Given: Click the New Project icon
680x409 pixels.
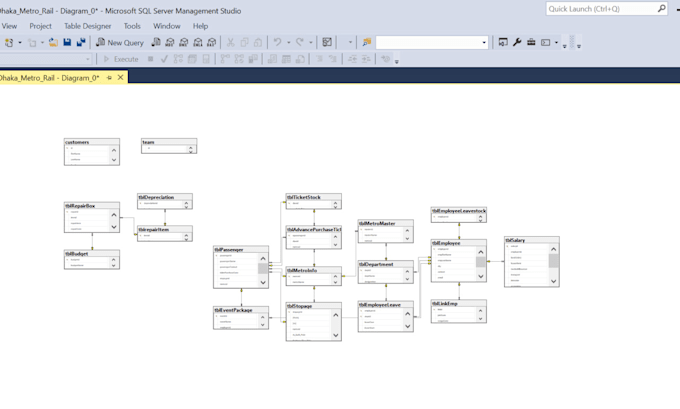Looking at the screenshot, I should [x=9, y=43].
